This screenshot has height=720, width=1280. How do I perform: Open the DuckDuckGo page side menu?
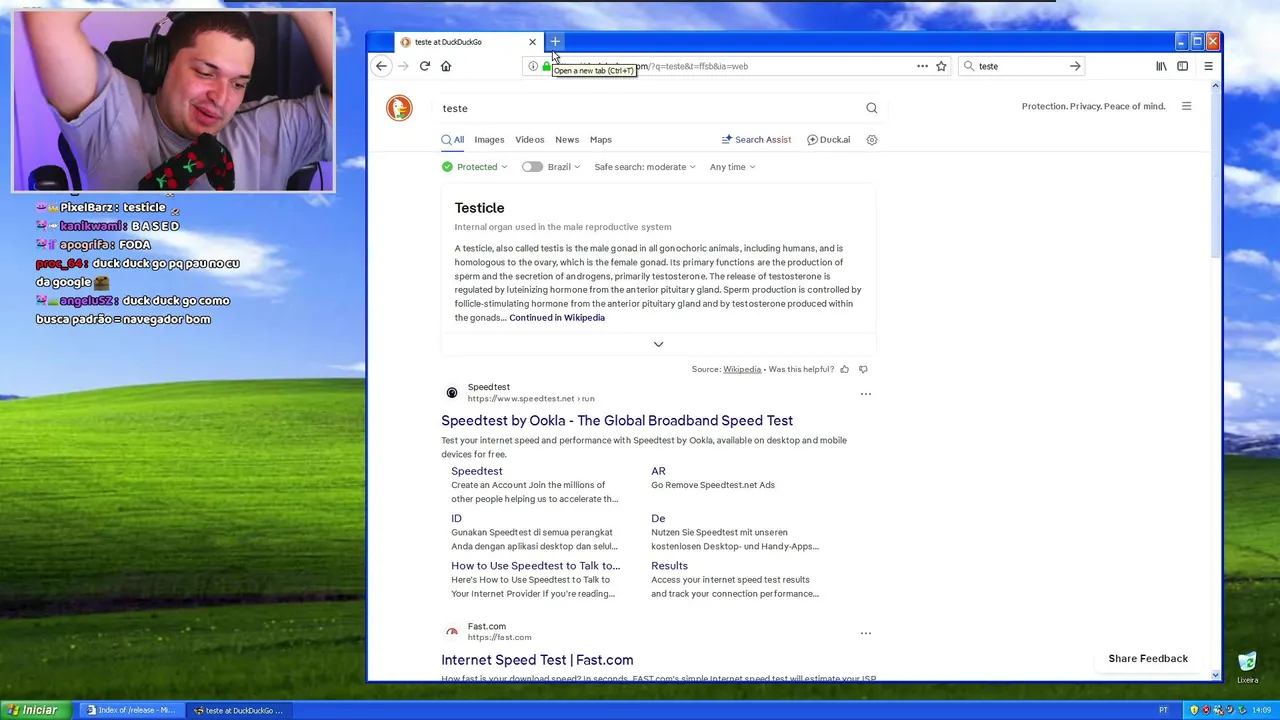(x=1186, y=106)
